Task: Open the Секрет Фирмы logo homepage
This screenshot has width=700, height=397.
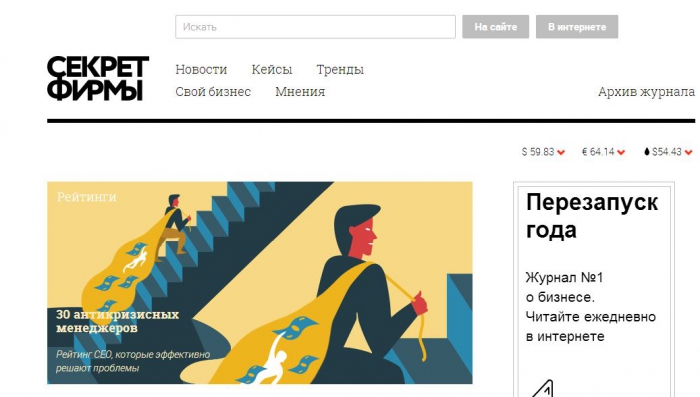Action: tap(98, 78)
